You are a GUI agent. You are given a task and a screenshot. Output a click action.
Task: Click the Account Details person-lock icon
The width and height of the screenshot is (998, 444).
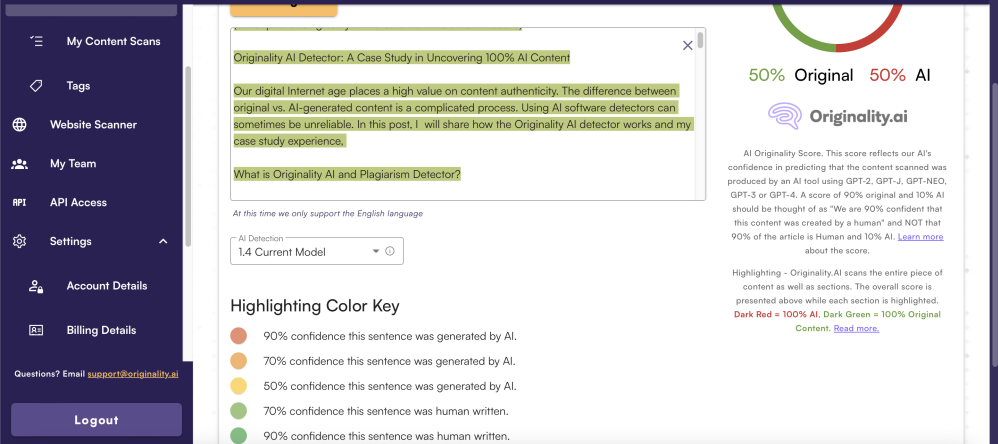(x=36, y=286)
